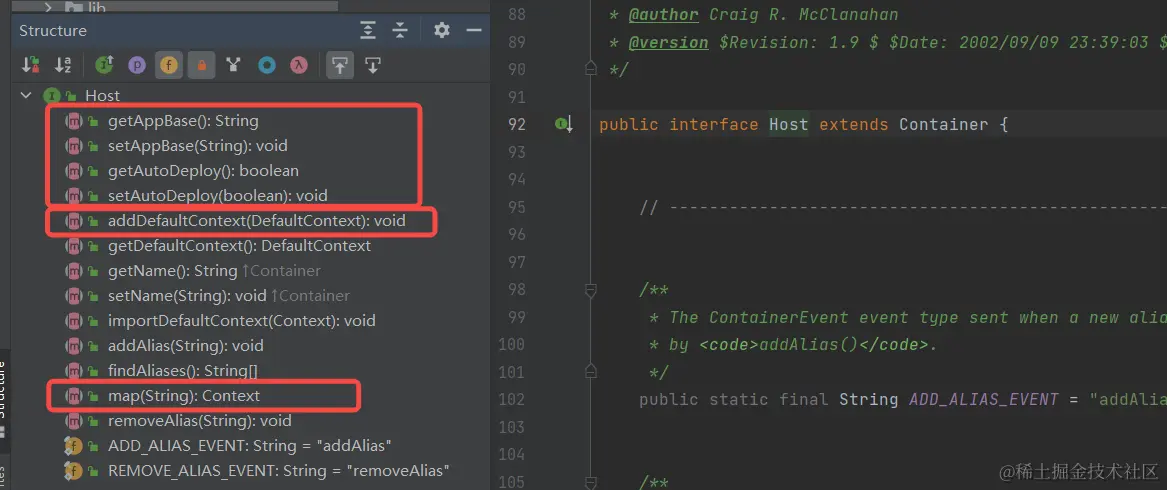1167x490 pixels.
Task: Click addAlias() code reference on line 100
Action: 808,345
